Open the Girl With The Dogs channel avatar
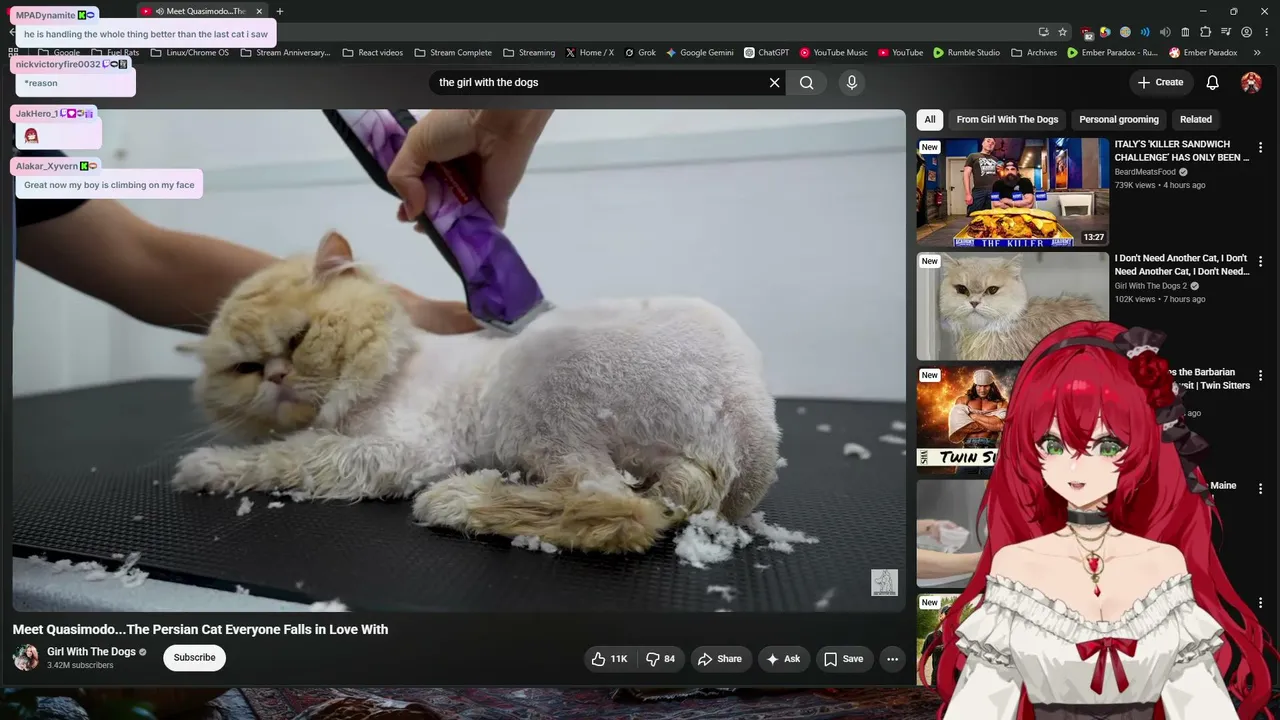Viewport: 1280px width, 720px height. coord(25,657)
